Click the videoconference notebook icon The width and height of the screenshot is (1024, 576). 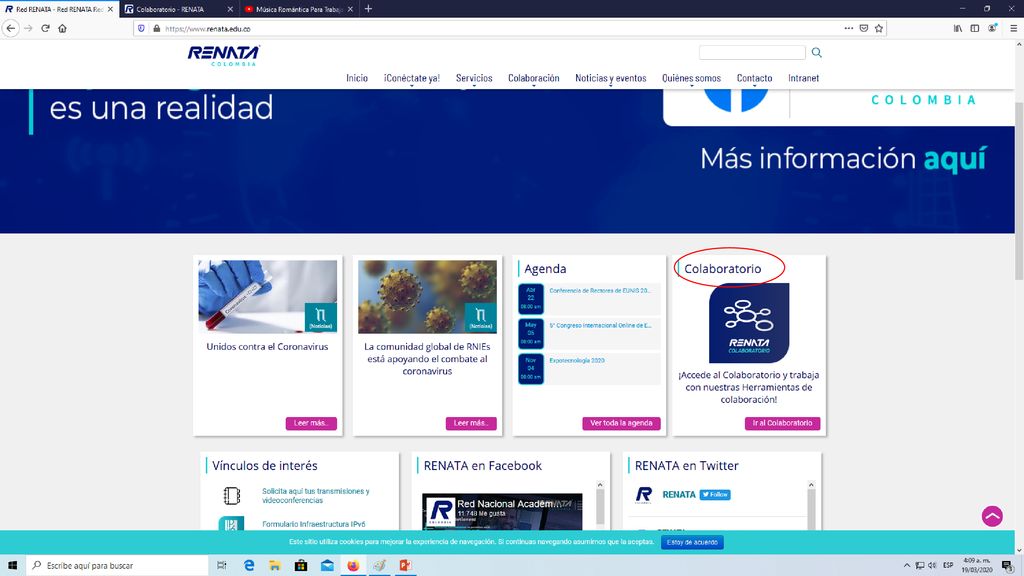pos(232,496)
